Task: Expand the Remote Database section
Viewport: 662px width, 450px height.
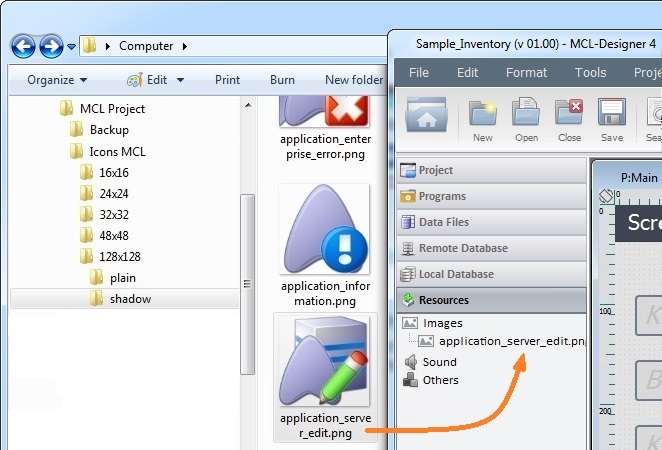Action: [462, 248]
